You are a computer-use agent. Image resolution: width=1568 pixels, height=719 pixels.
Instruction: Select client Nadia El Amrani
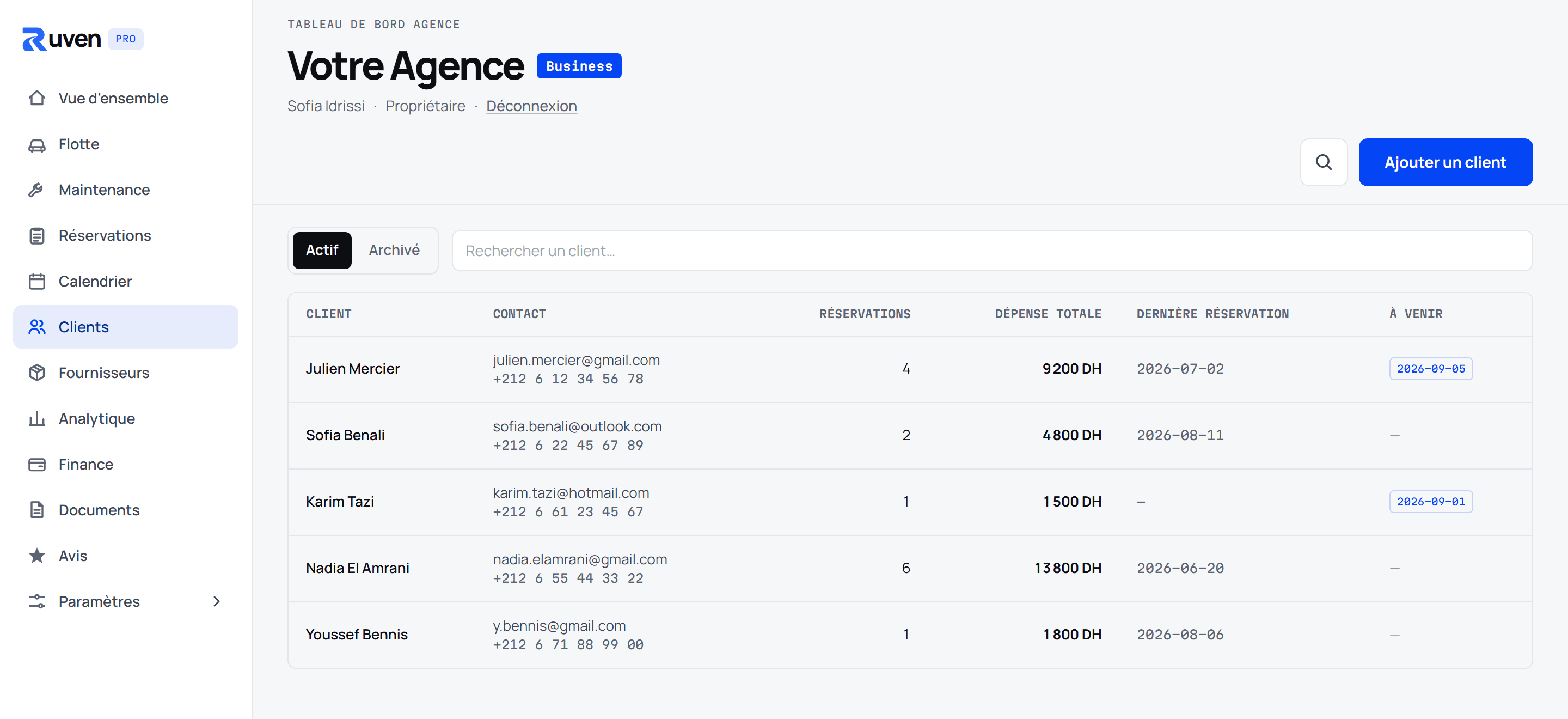pos(357,568)
